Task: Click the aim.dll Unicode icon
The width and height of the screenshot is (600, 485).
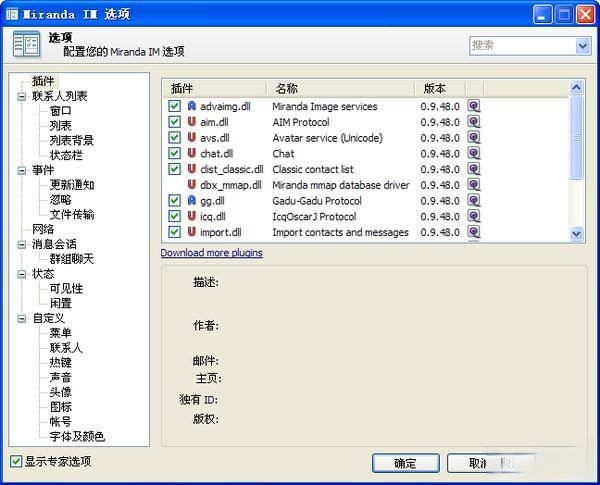Action: [x=192, y=122]
